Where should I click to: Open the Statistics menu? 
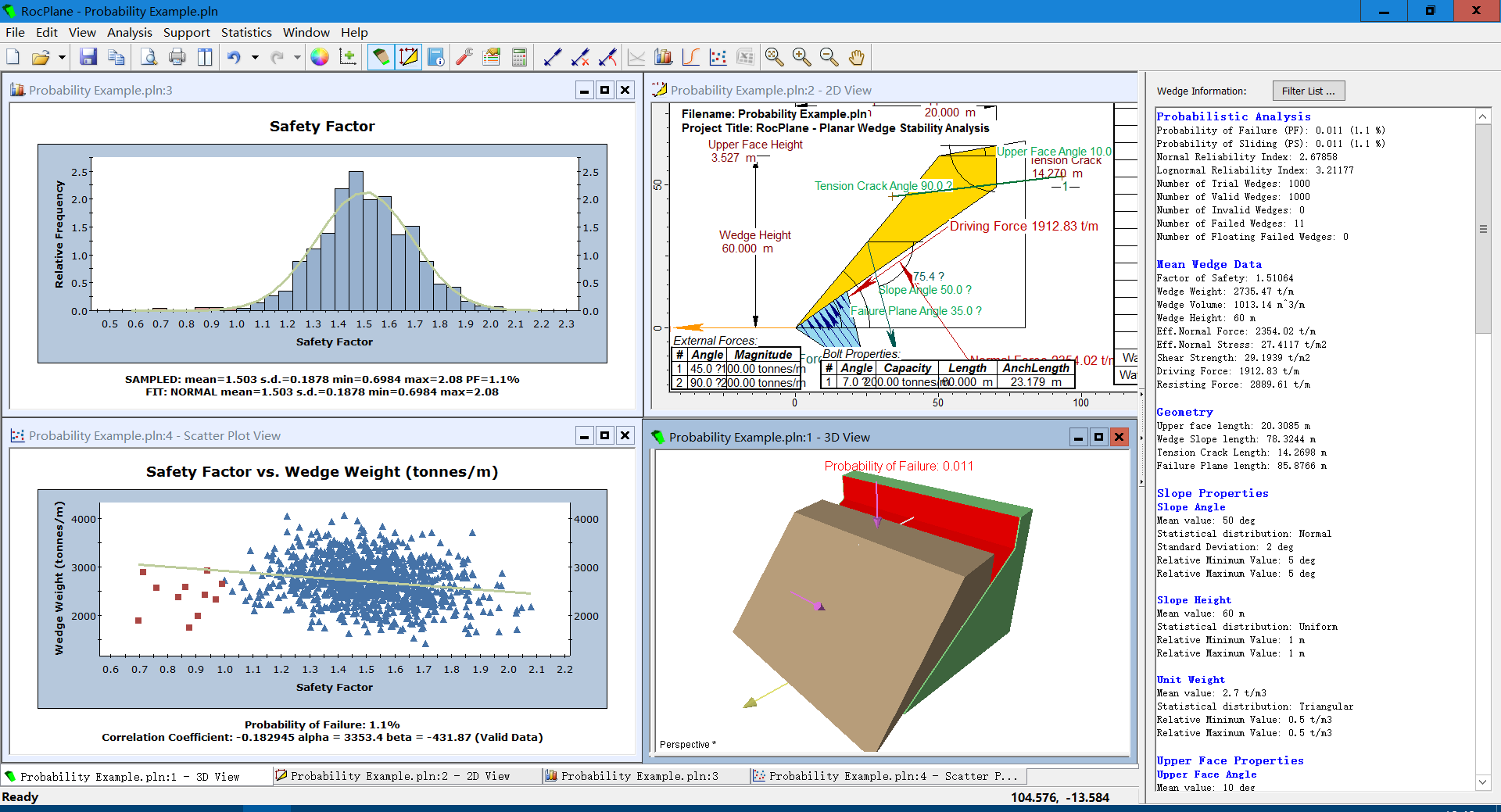tap(246, 32)
